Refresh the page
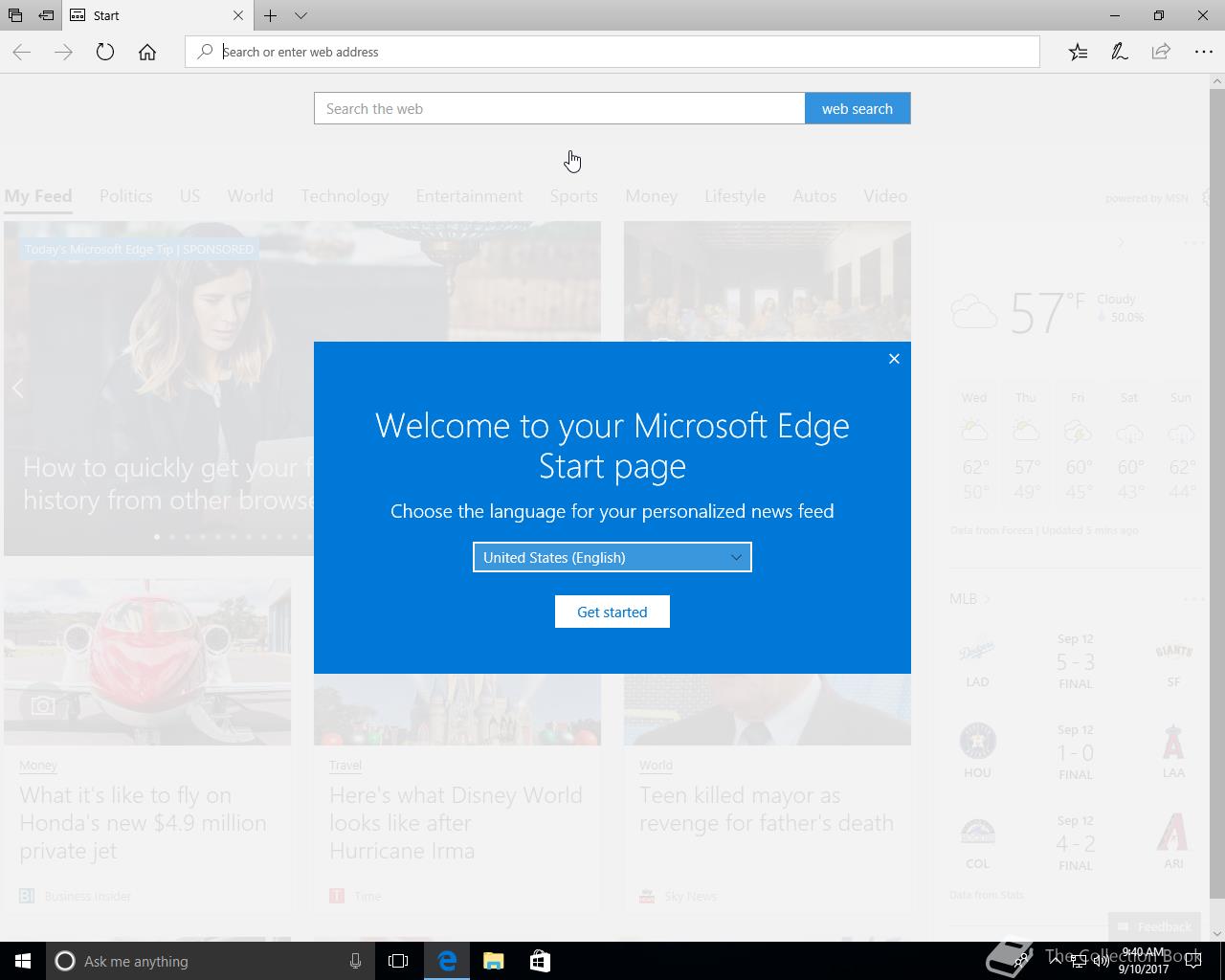This screenshot has height=980, width=1225. pos(105,52)
